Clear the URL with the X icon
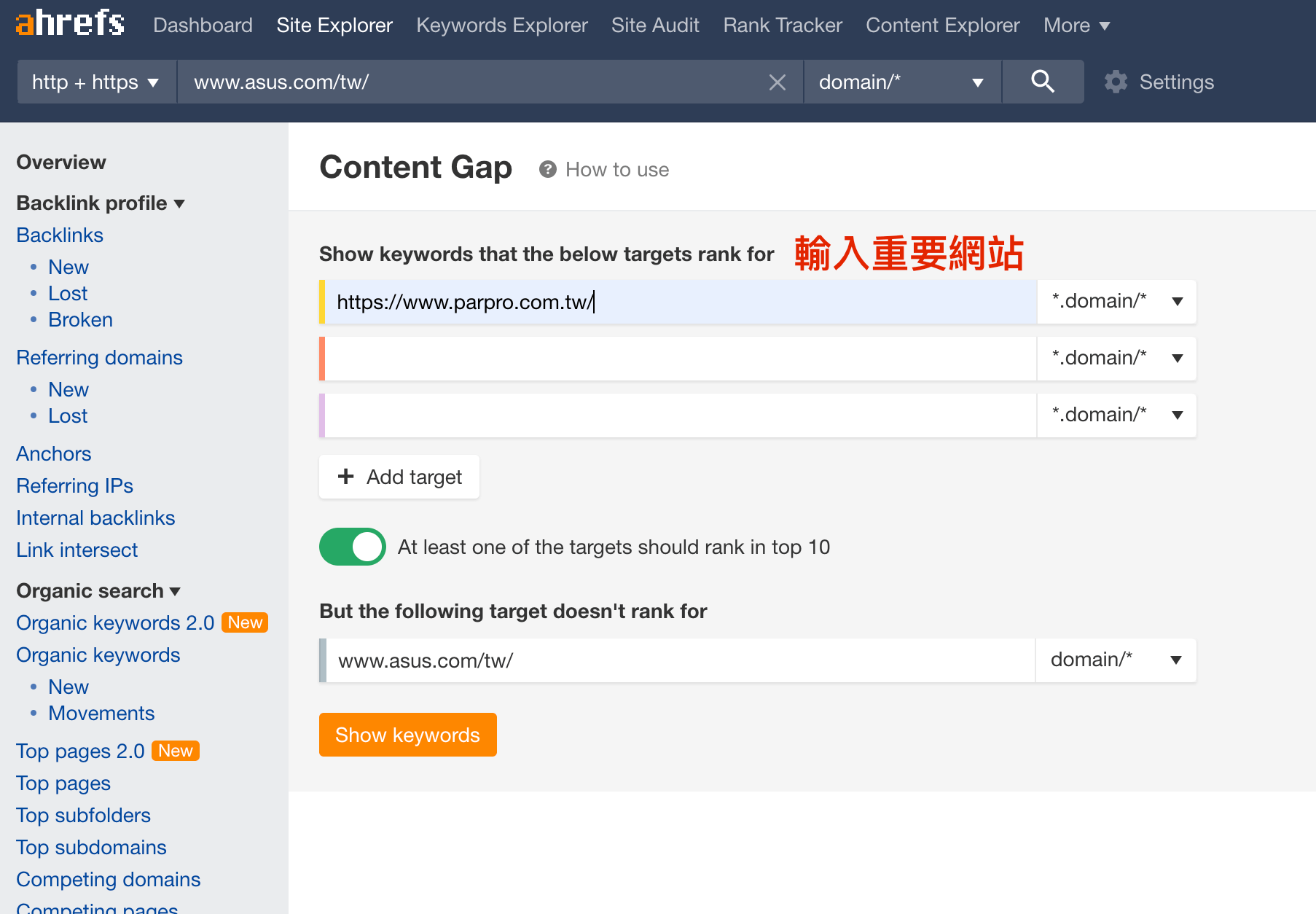The image size is (1316, 914). tap(777, 82)
